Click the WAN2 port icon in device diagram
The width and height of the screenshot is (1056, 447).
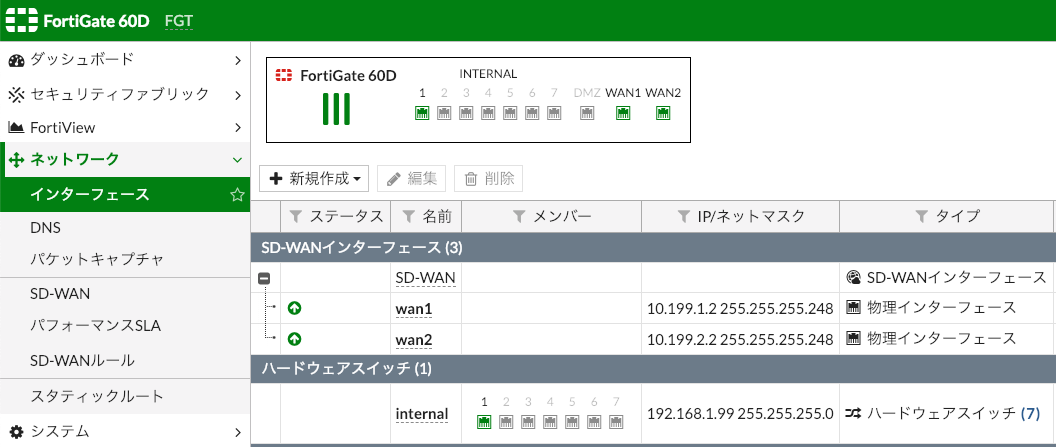[x=663, y=113]
